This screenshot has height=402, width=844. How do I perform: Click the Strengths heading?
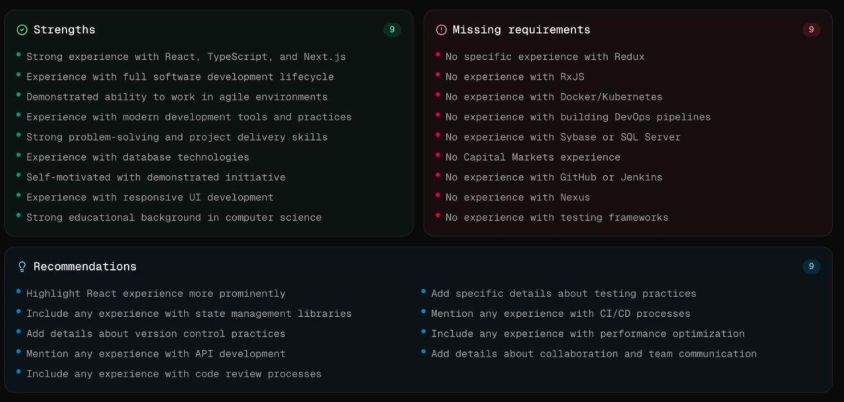click(x=64, y=30)
